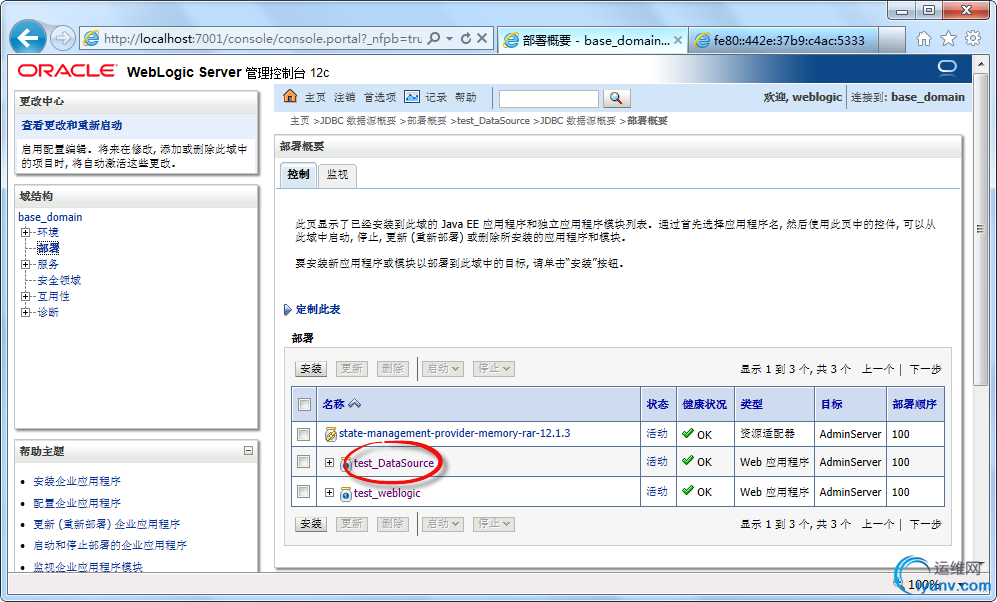Click the 帮助 toolbar link
This screenshot has height=602, width=997.
465,97
